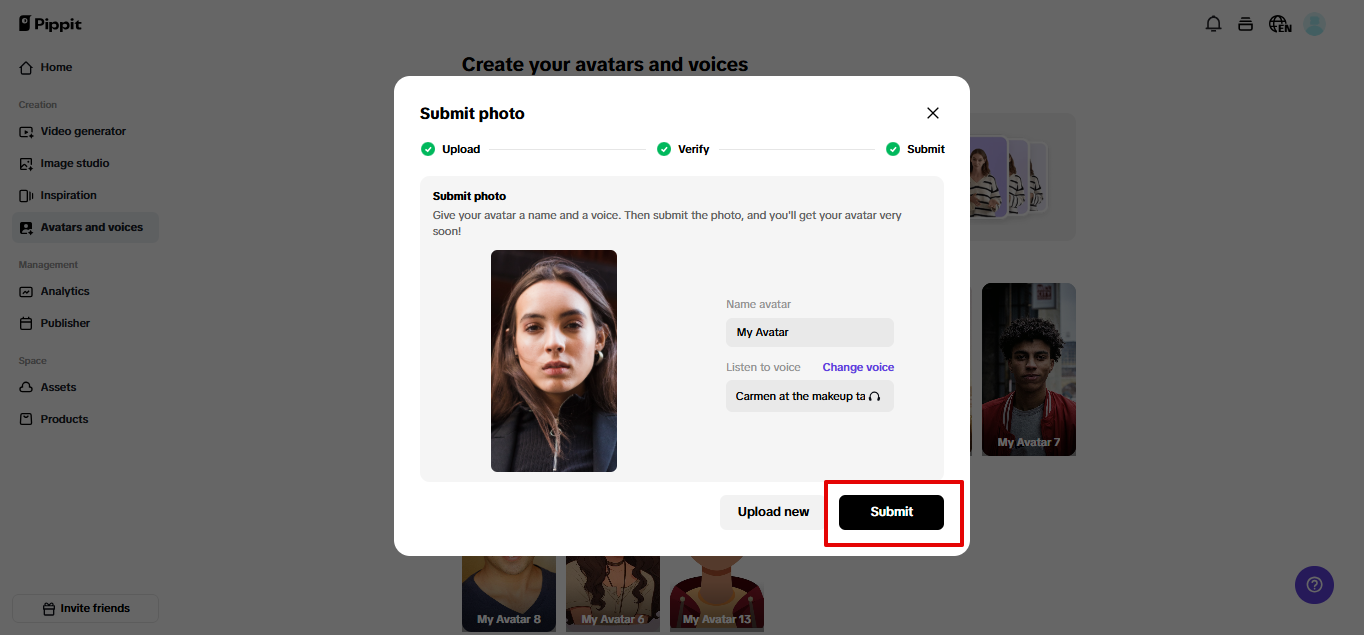The image size is (1364, 635).
Task: Click the uploaded woman portrait photo
Action: [554, 361]
